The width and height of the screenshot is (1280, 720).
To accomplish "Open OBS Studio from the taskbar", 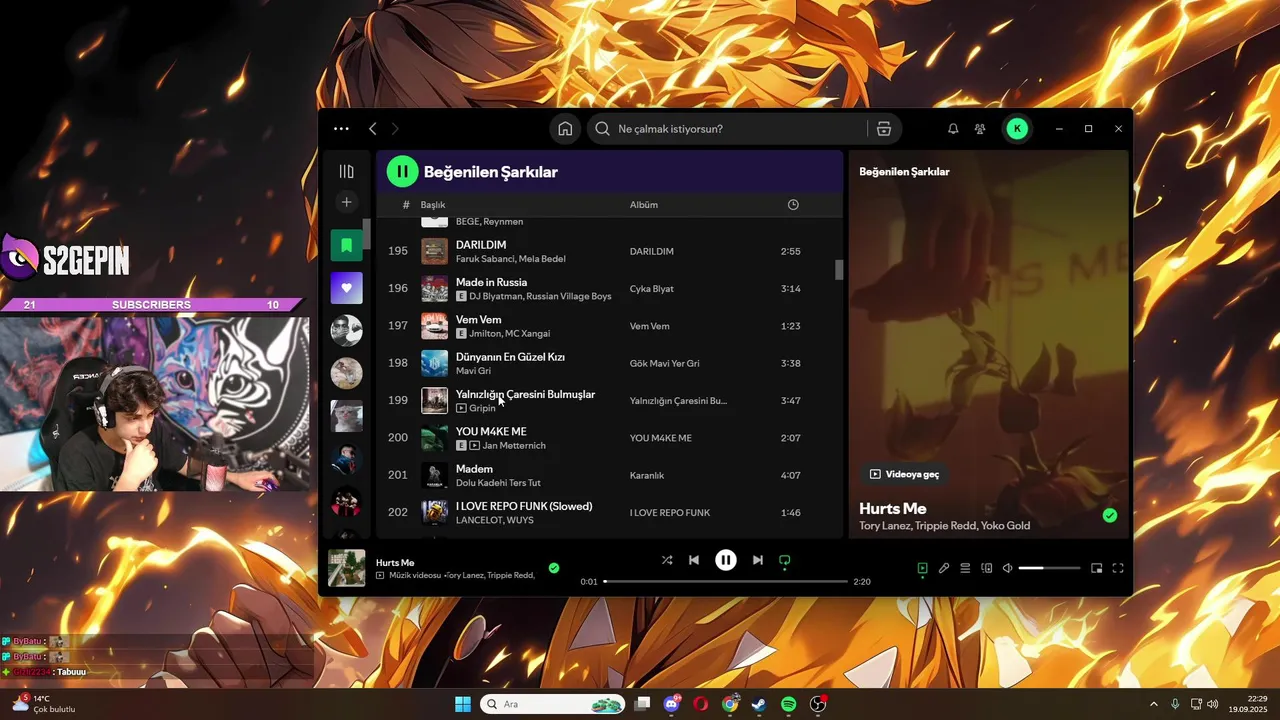I will [818, 704].
